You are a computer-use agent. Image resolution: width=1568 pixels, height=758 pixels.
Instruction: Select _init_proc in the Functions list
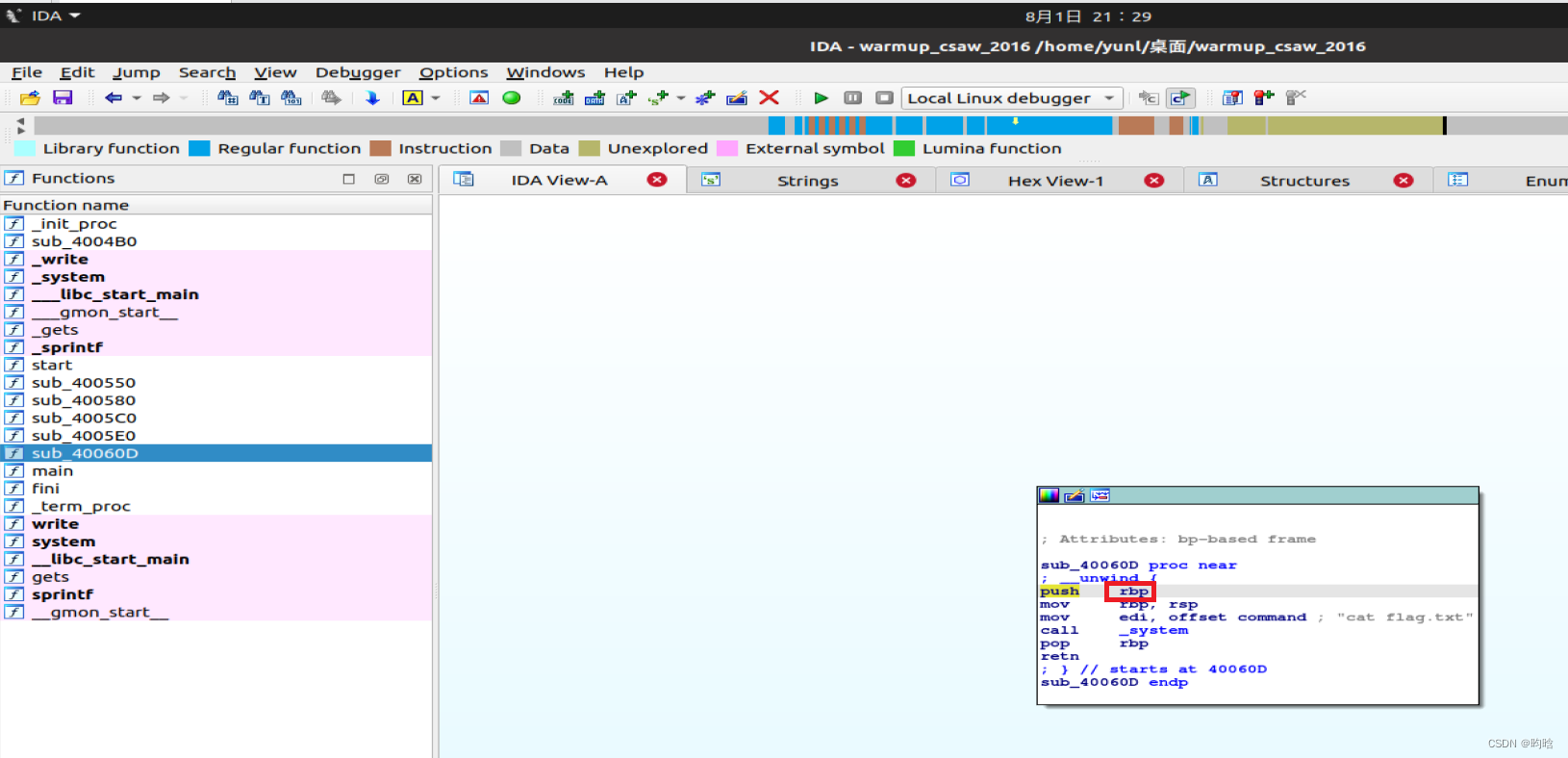coord(216,223)
